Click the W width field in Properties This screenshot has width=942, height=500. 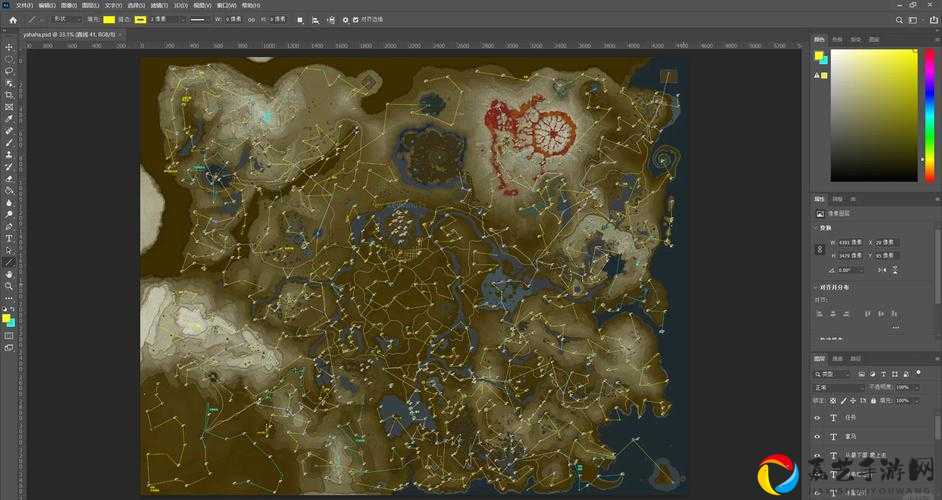click(x=851, y=242)
